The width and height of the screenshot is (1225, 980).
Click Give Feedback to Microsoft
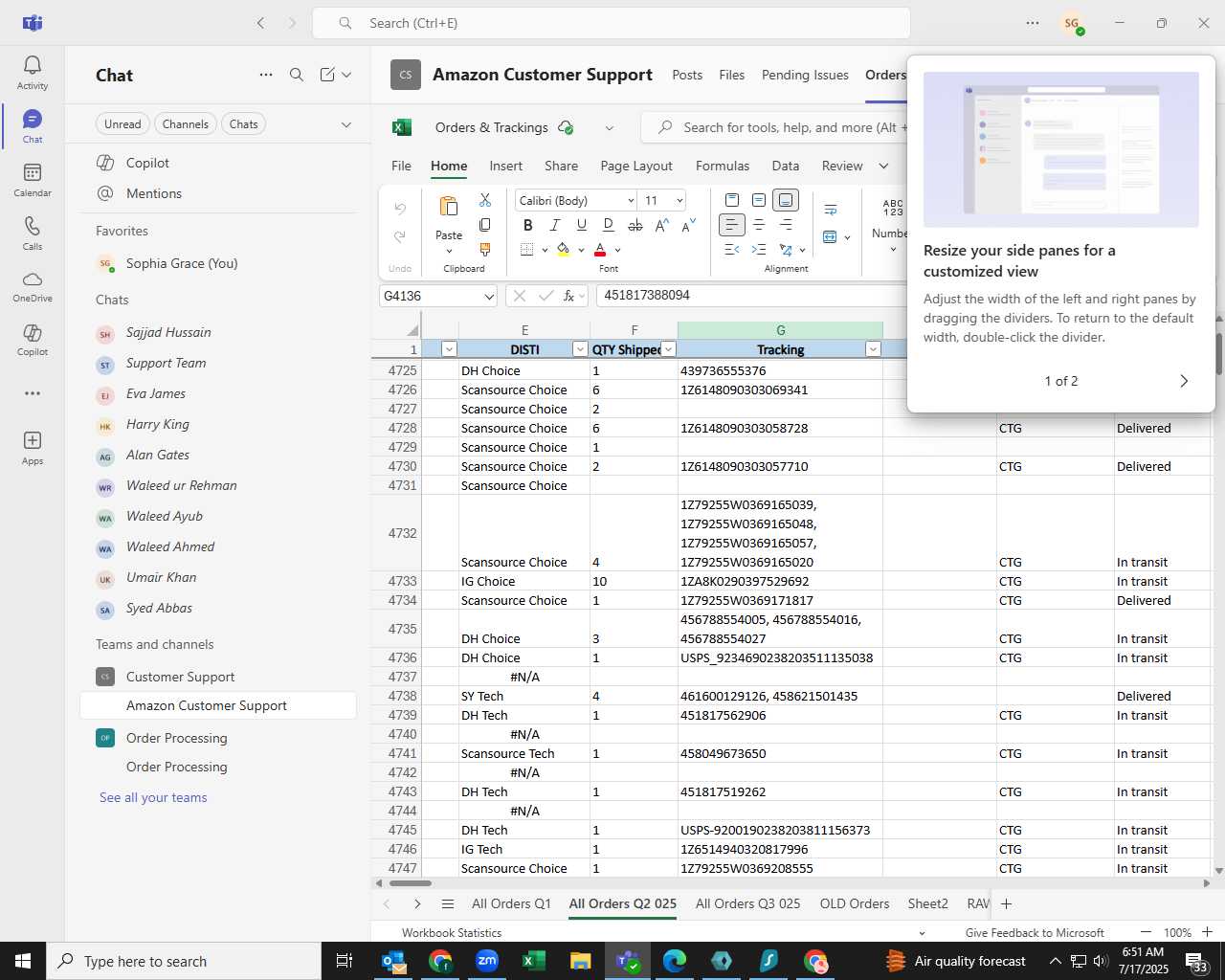[x=1035, y=932]
